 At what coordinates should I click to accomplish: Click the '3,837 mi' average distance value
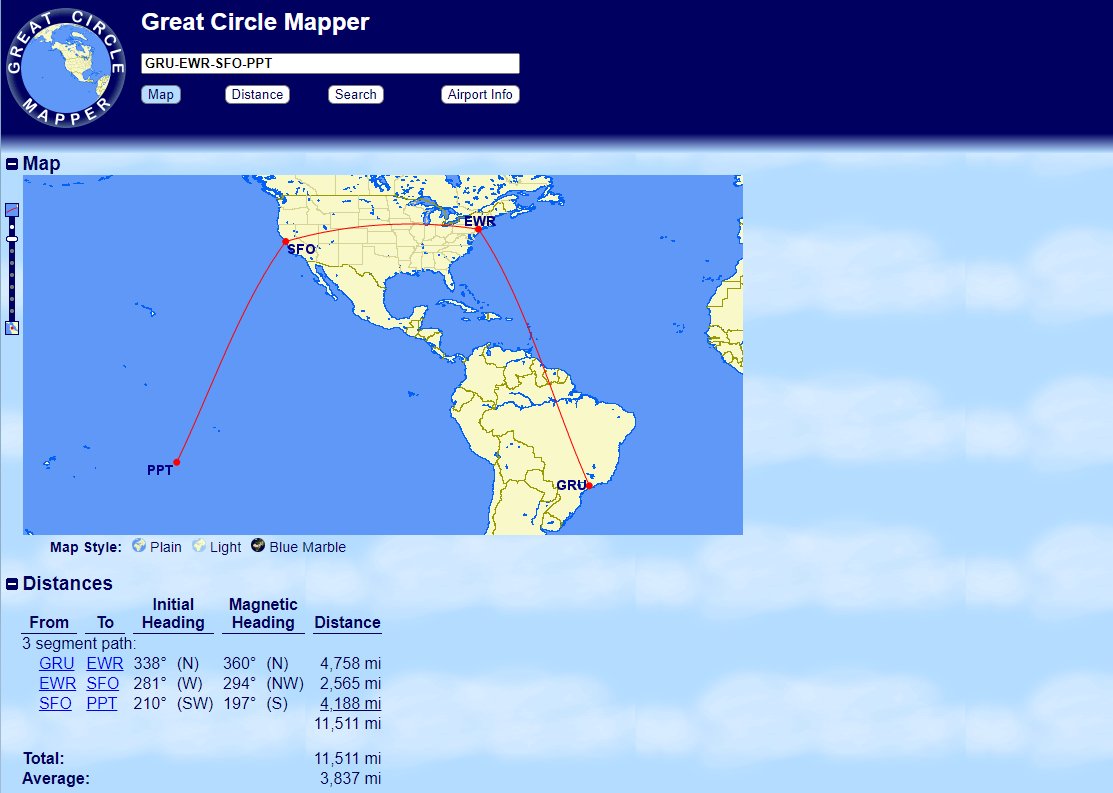[x=351, y=779]
